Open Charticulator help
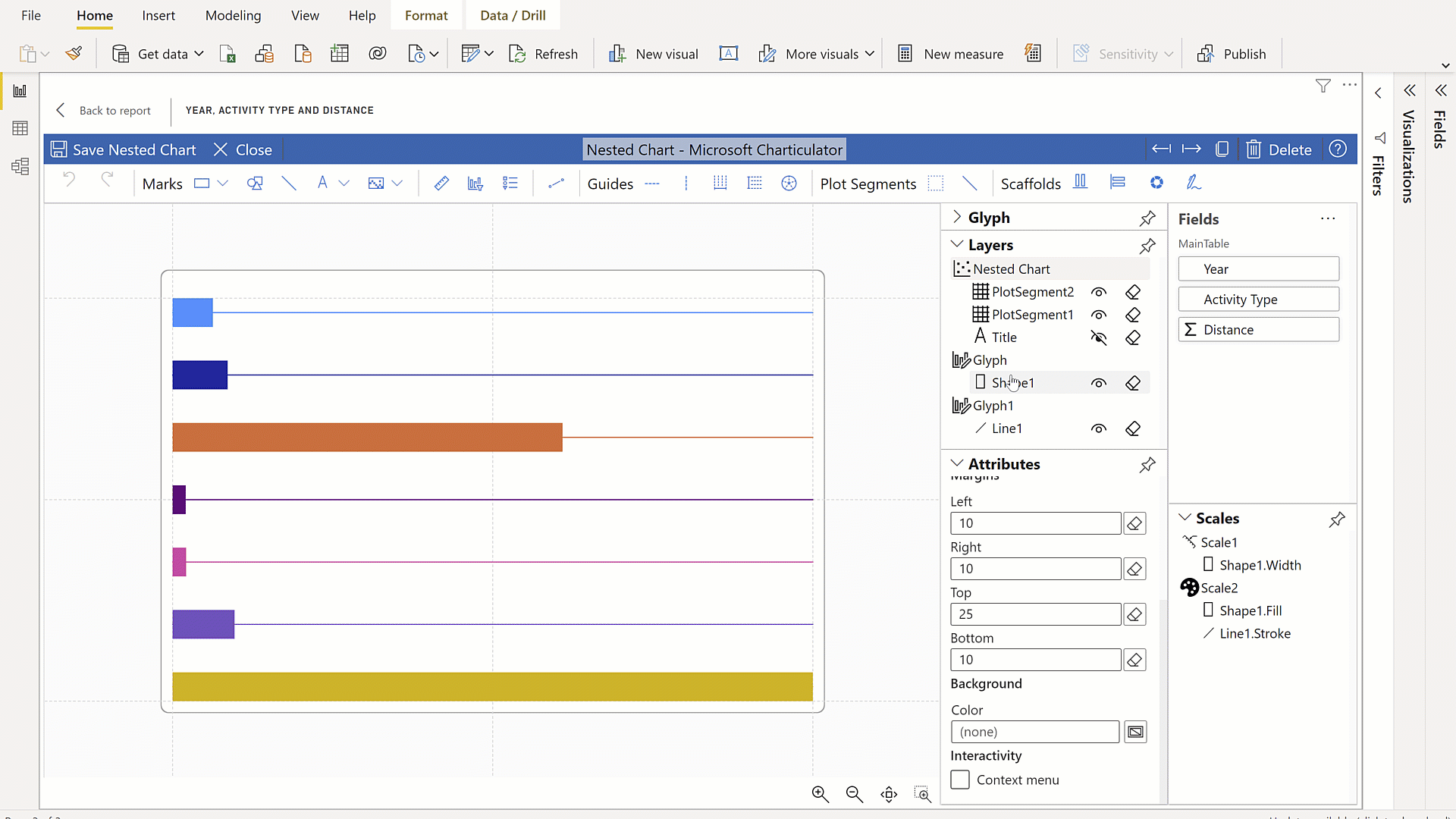Screen dimensions: 1456x819 tap(1338, 149)
